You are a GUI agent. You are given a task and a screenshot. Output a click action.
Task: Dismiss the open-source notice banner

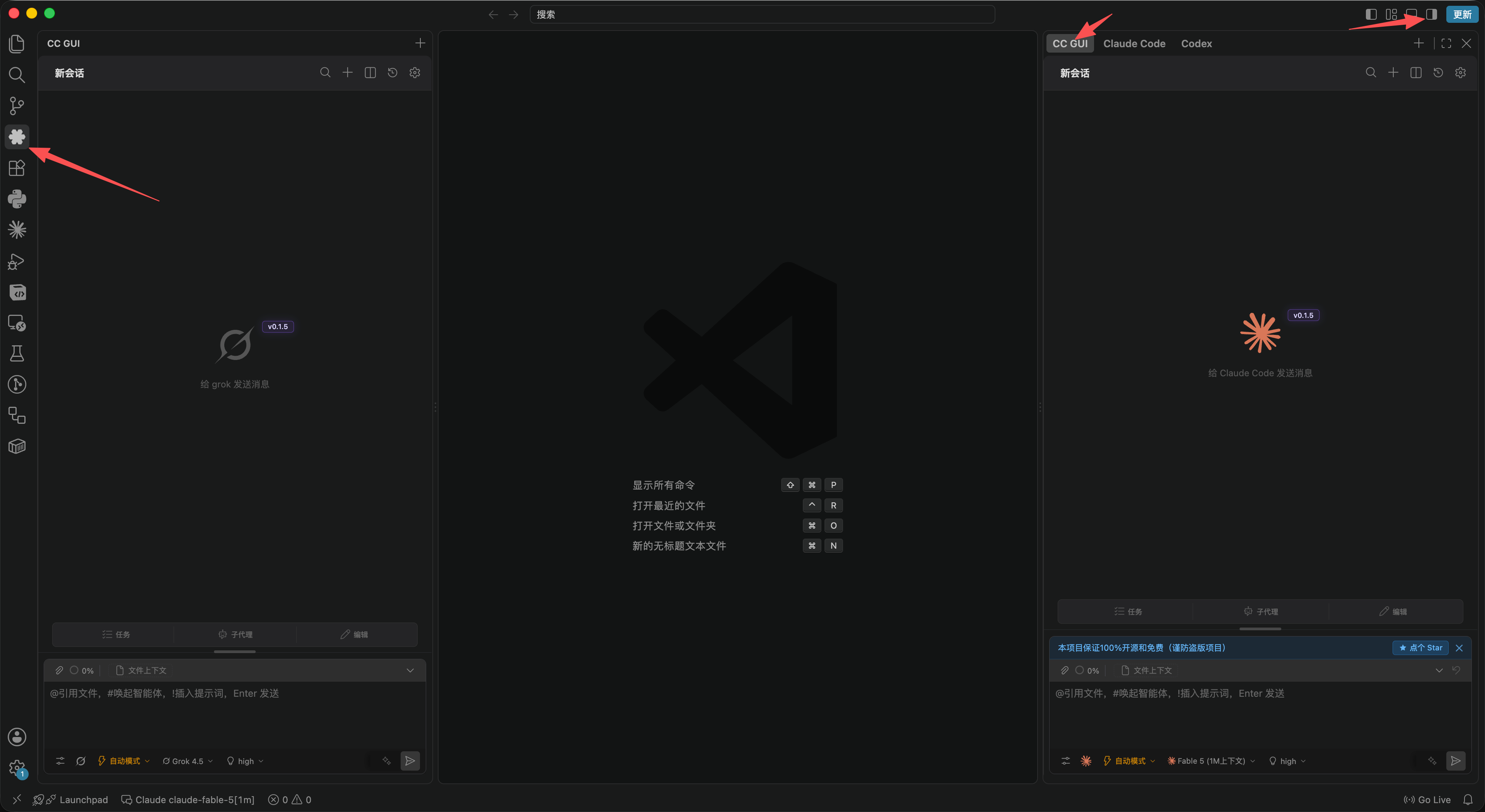(x=1459, y=648)
